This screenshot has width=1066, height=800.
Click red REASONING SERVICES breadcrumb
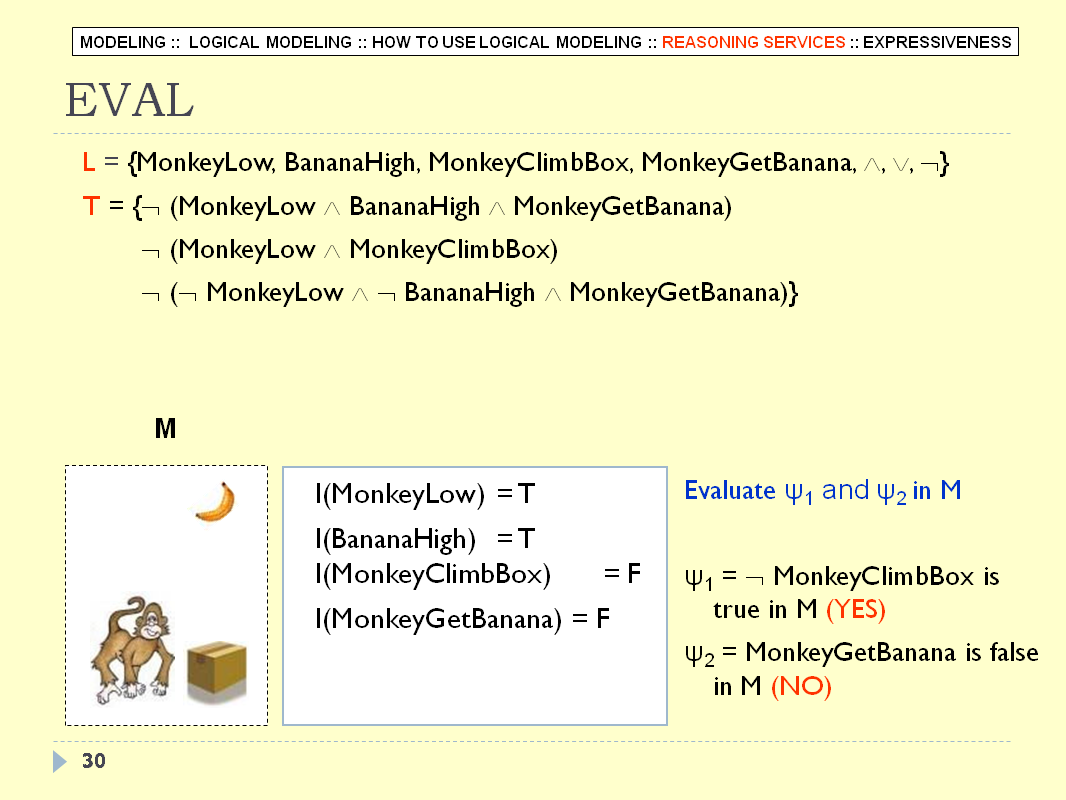tap(753, 42)
